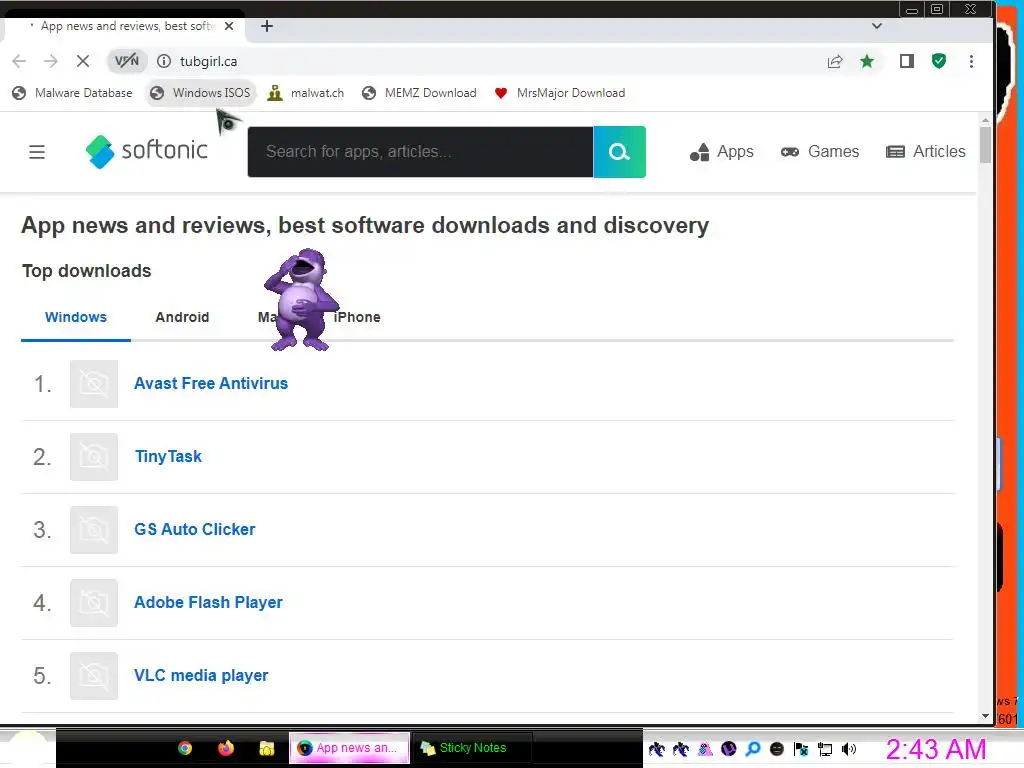Open the black face tray icon

776,749
